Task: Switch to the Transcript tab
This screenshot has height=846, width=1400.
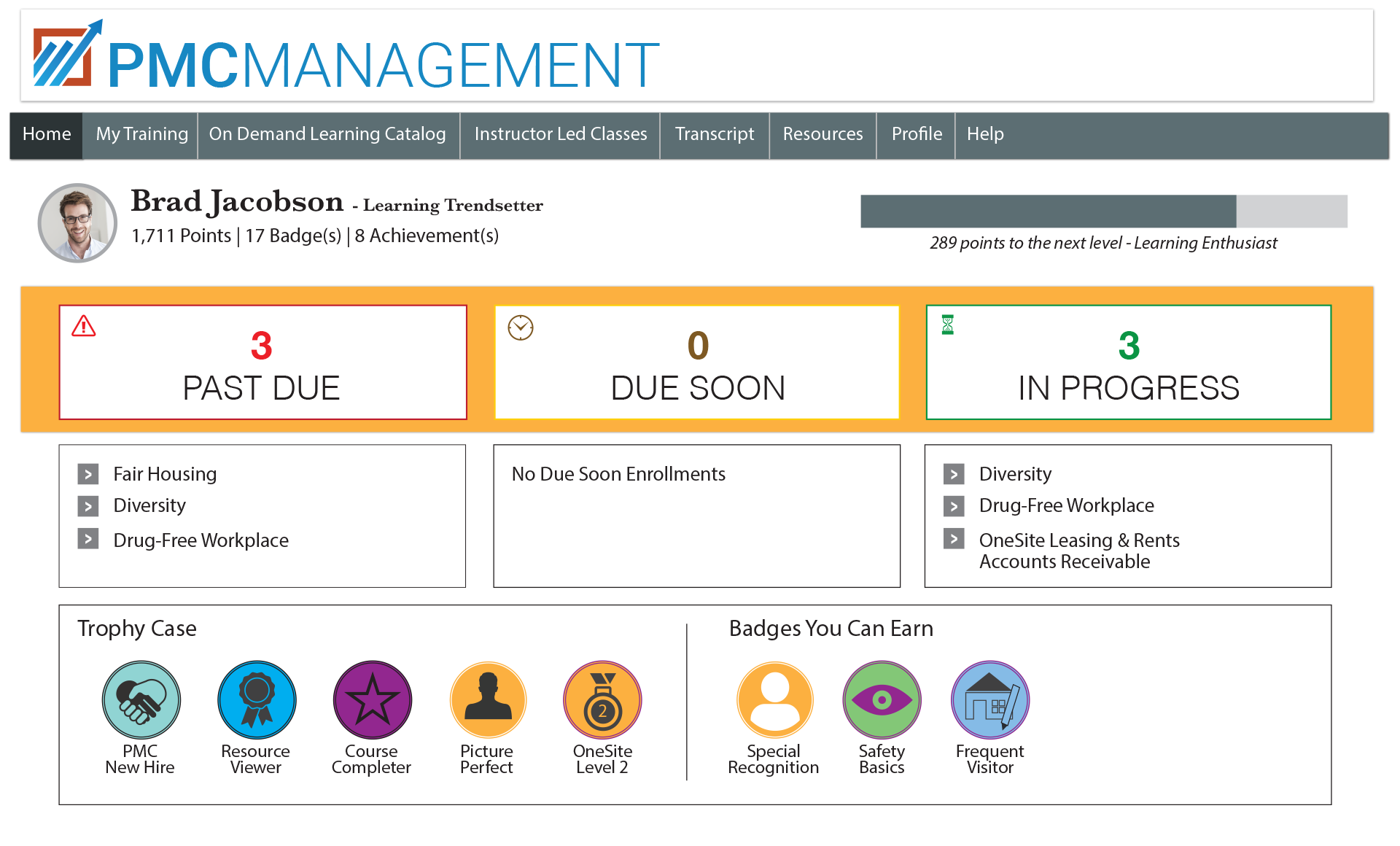Action: (714, 134)
